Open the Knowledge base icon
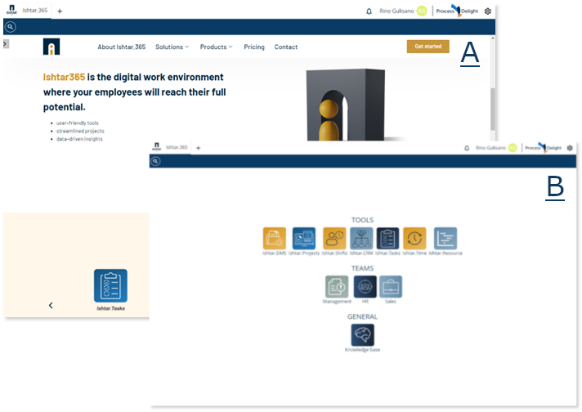This screenshot has height=412, width=582. pos(363,335)
